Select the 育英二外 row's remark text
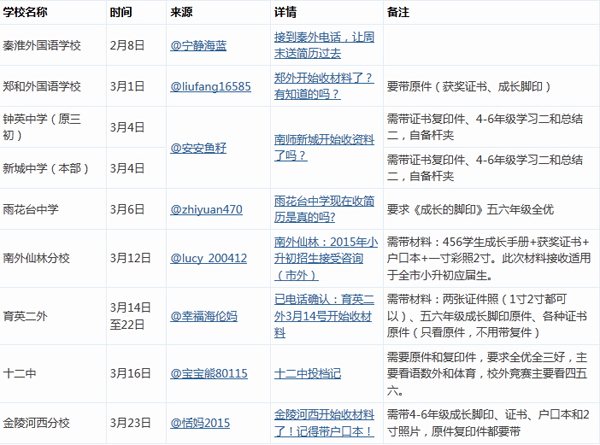This screenshot has width=600, height=445. point(487,316)
